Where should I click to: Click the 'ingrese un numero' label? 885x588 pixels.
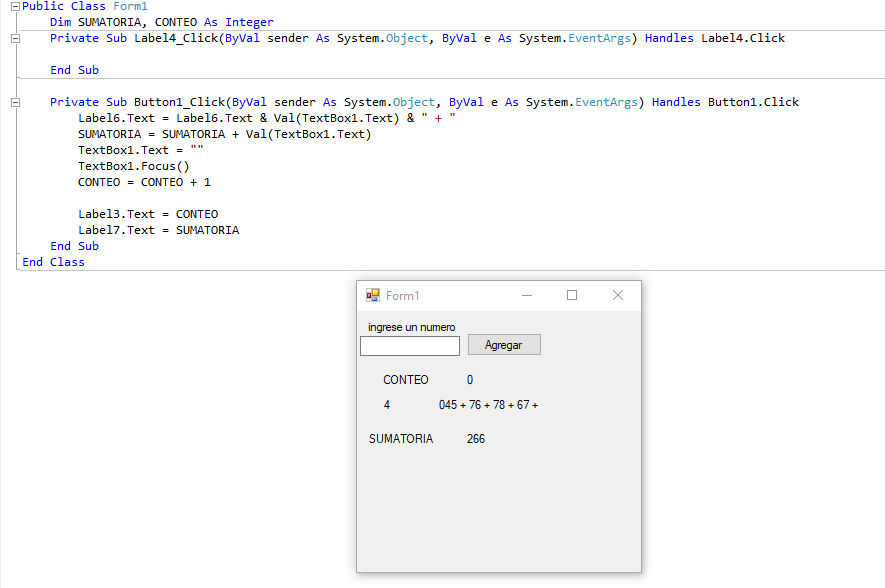coord(411,327)
